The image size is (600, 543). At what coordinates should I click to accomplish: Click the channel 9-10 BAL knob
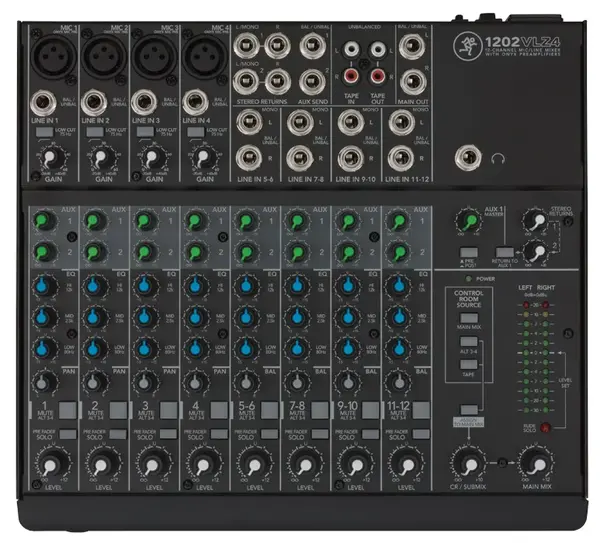(348, 382)
